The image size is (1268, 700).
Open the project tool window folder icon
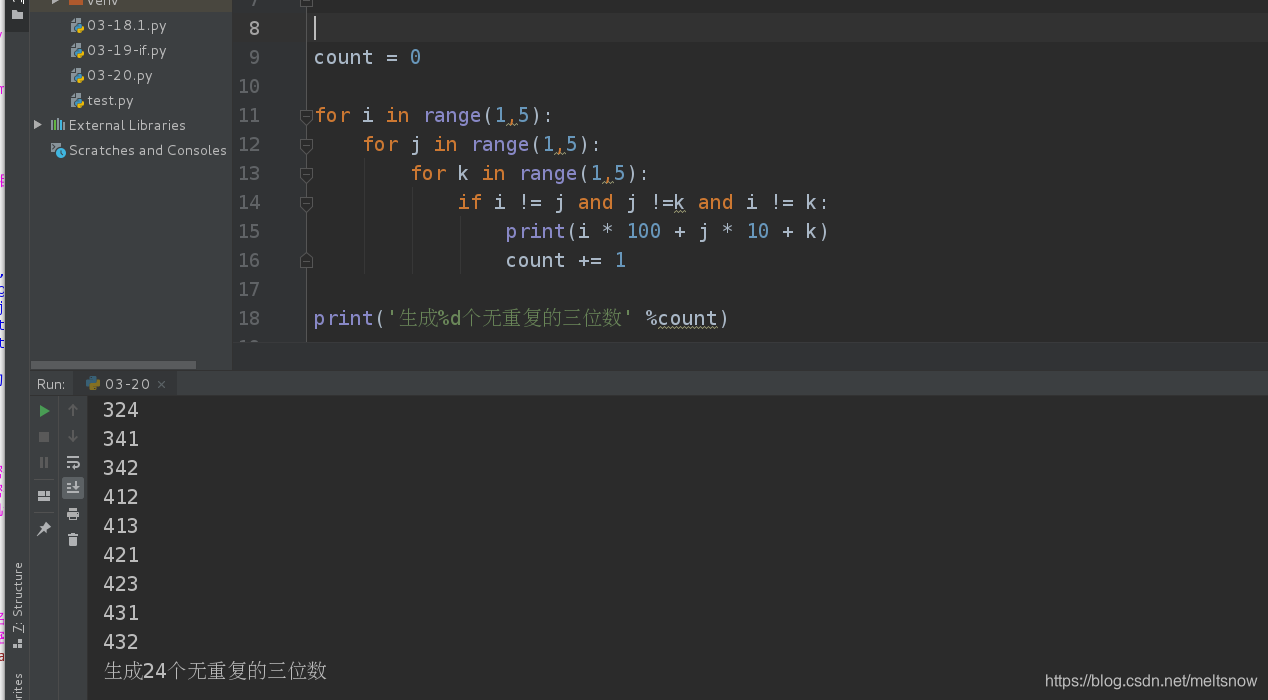17,14
